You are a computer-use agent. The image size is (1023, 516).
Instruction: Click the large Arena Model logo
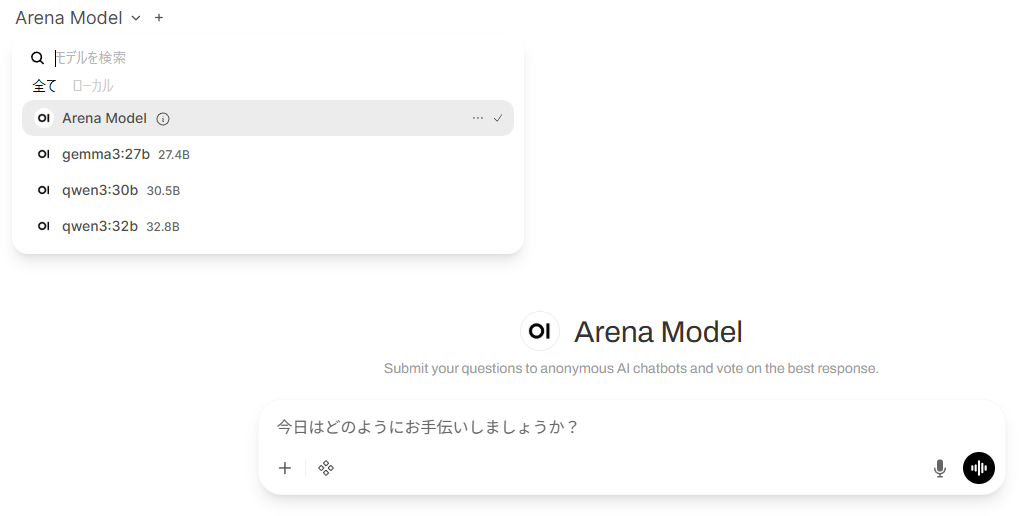[540, 331]
